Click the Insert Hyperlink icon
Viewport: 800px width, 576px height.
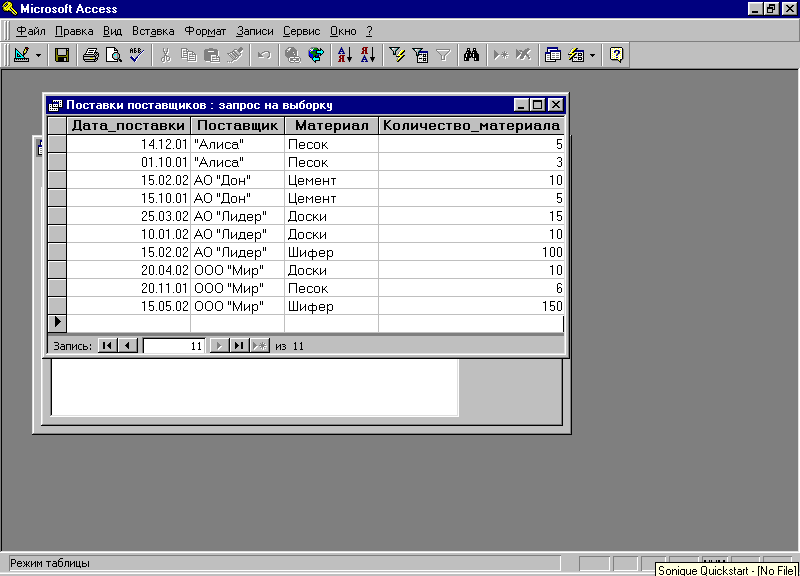point(292,55)
